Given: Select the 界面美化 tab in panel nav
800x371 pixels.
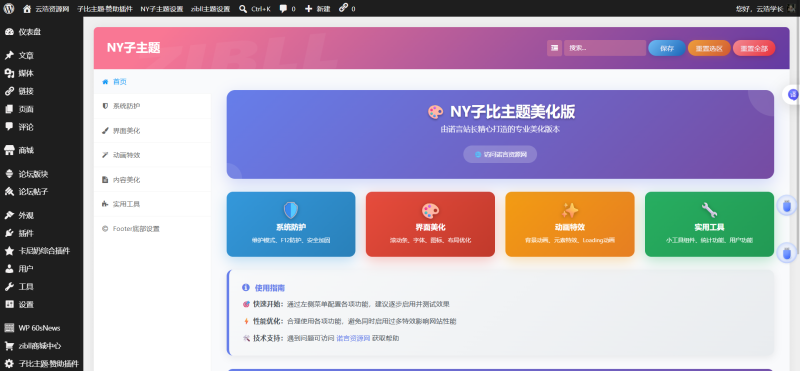Looking at the screenshot, I should 152,131.
